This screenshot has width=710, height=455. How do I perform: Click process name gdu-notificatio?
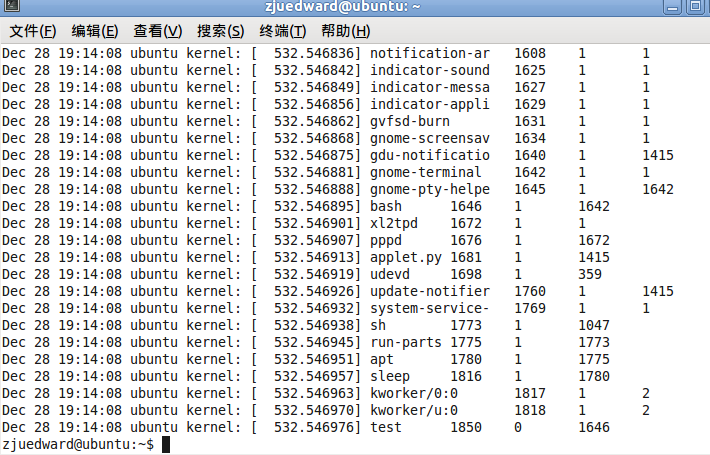(430, 155)
